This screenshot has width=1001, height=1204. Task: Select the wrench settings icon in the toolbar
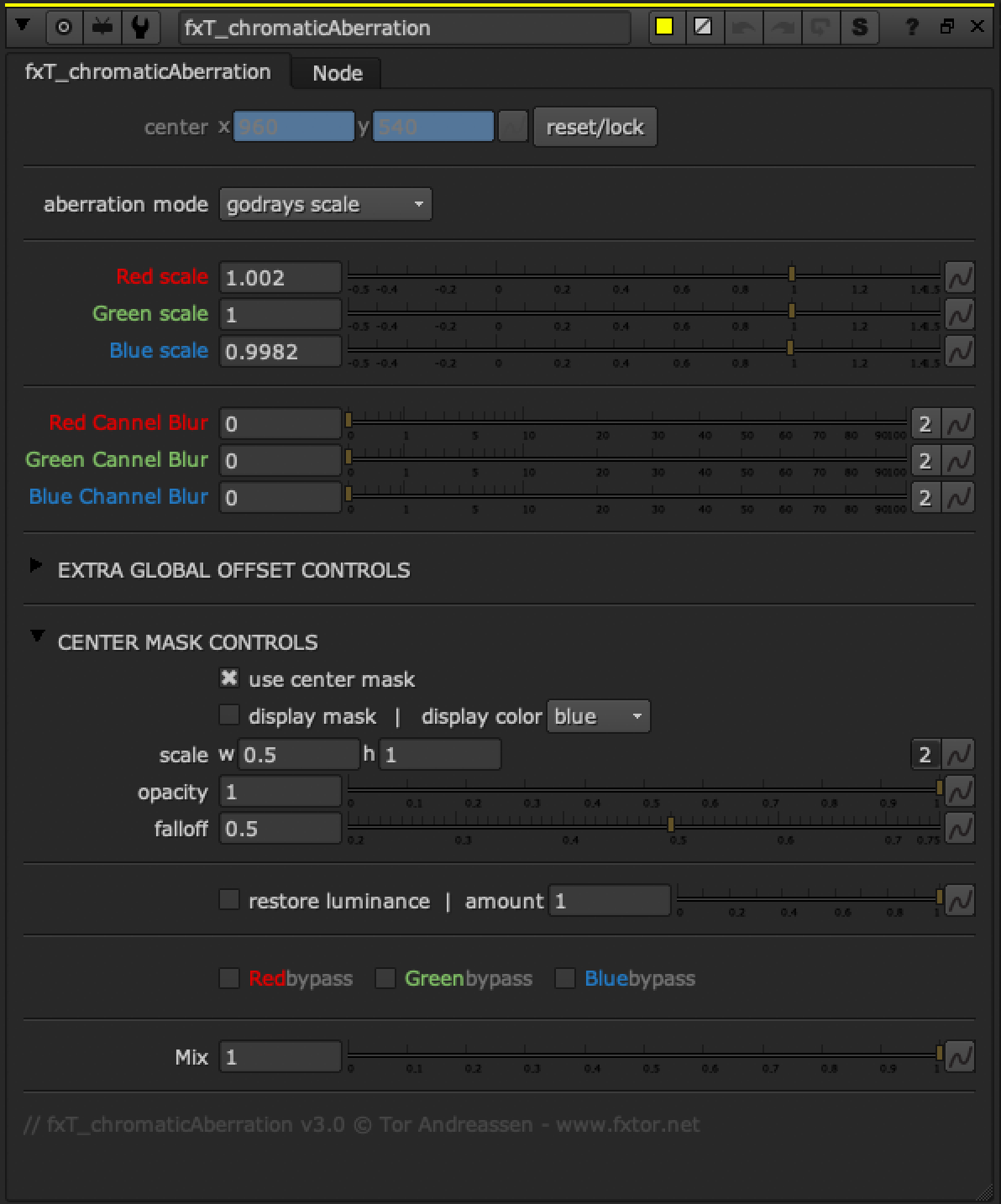click(140, 26)
